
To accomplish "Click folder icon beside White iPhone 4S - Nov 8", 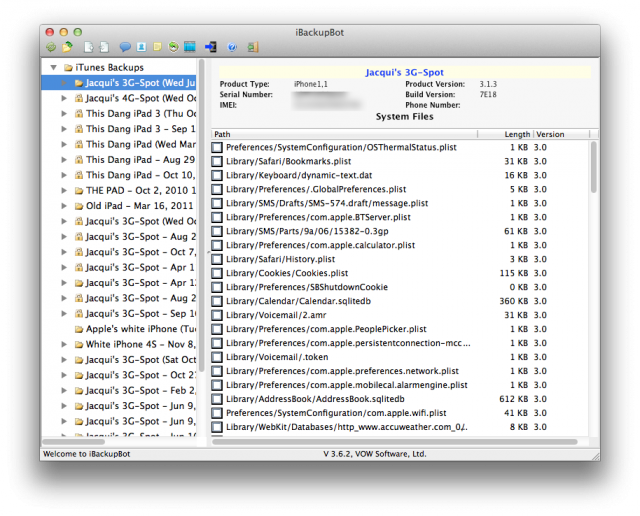I will (x=79, y=345).
